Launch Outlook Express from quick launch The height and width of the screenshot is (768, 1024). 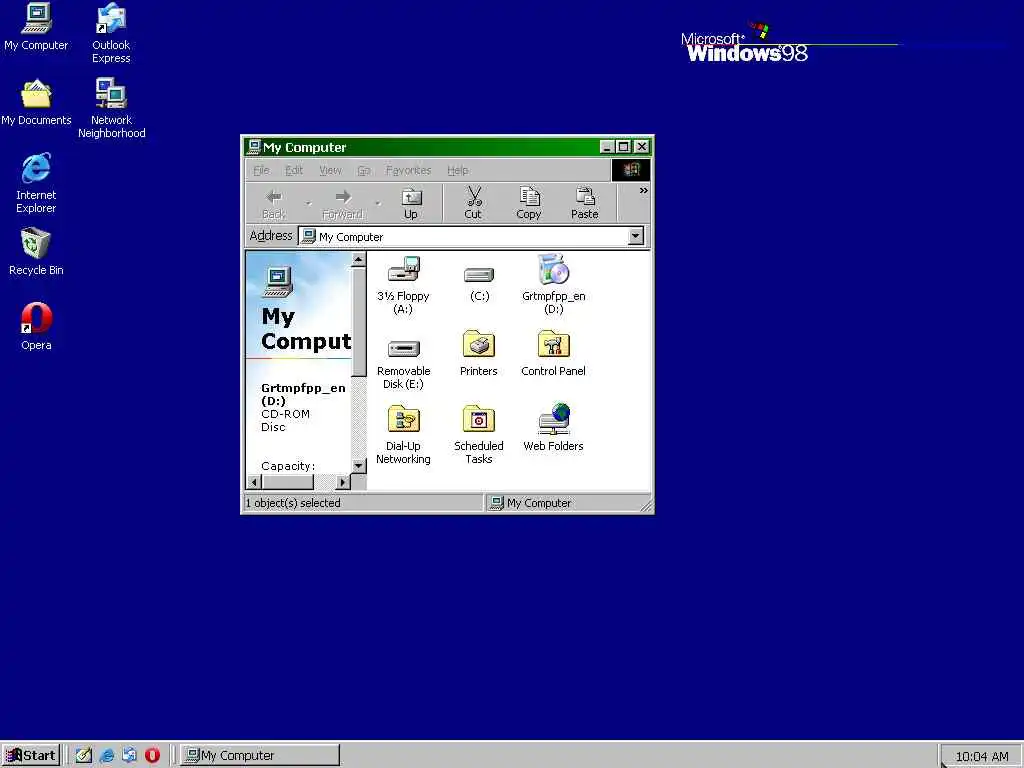click(129, 755)
